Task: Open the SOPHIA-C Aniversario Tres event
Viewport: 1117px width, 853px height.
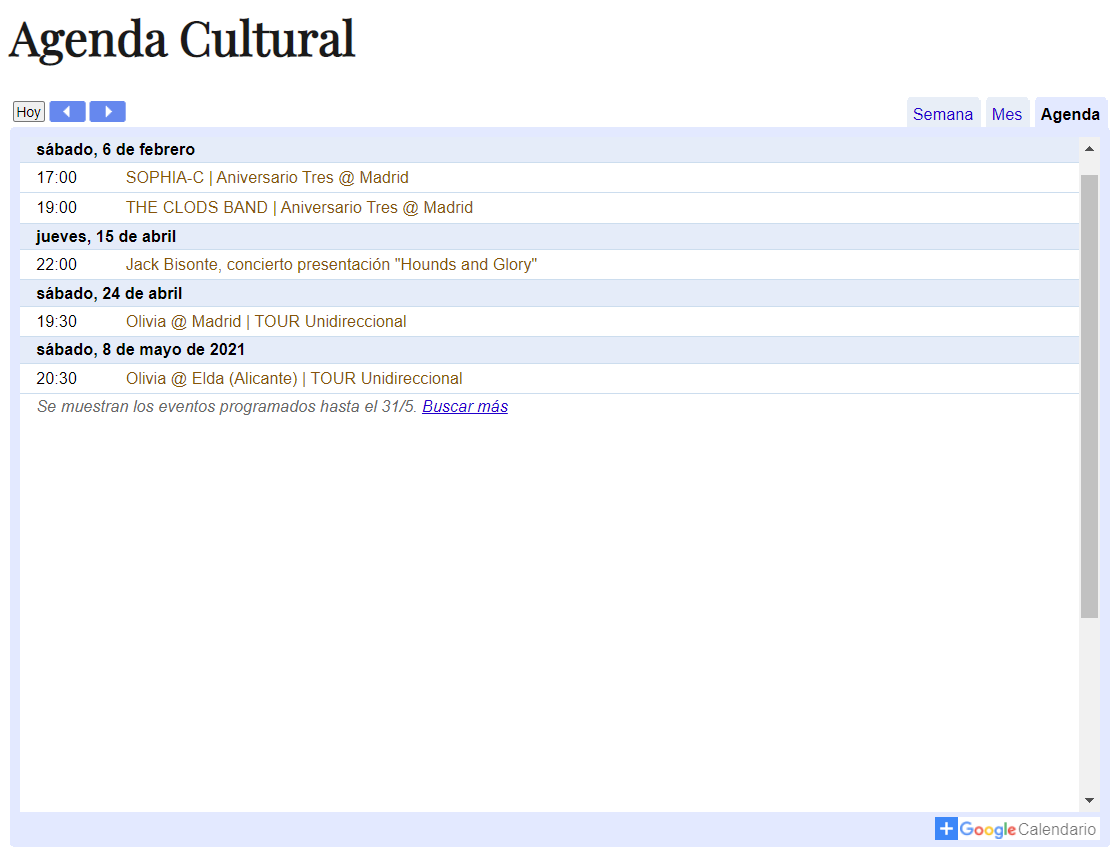Action: point(267,177)
